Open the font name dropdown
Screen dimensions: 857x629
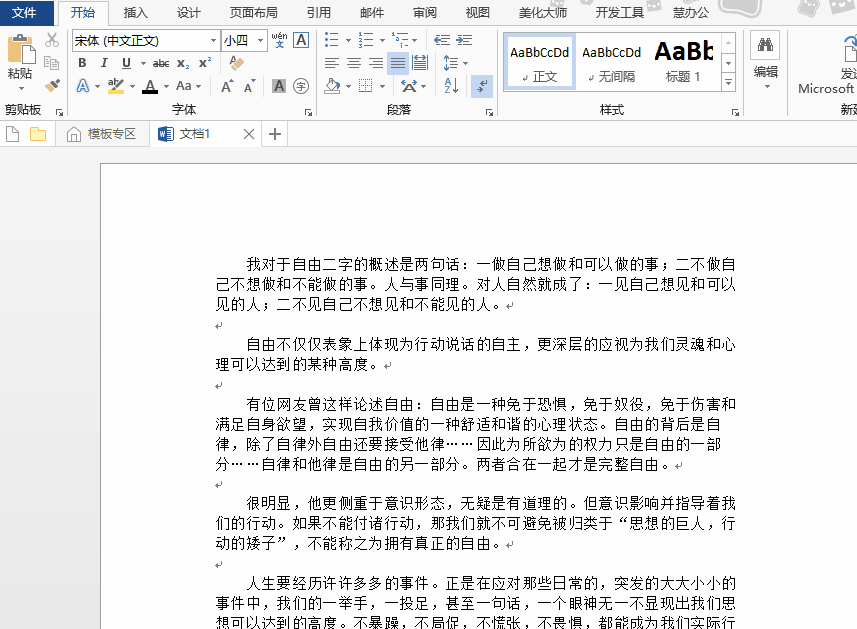click(213, 40)
